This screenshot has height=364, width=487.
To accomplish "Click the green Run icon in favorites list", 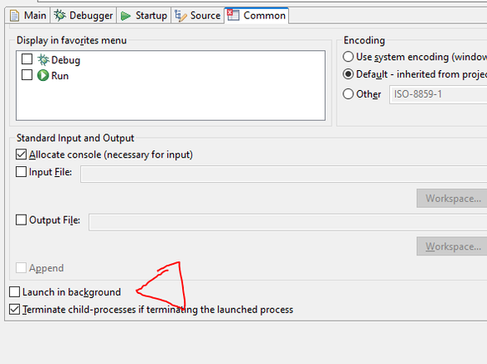I will point(43,76).
